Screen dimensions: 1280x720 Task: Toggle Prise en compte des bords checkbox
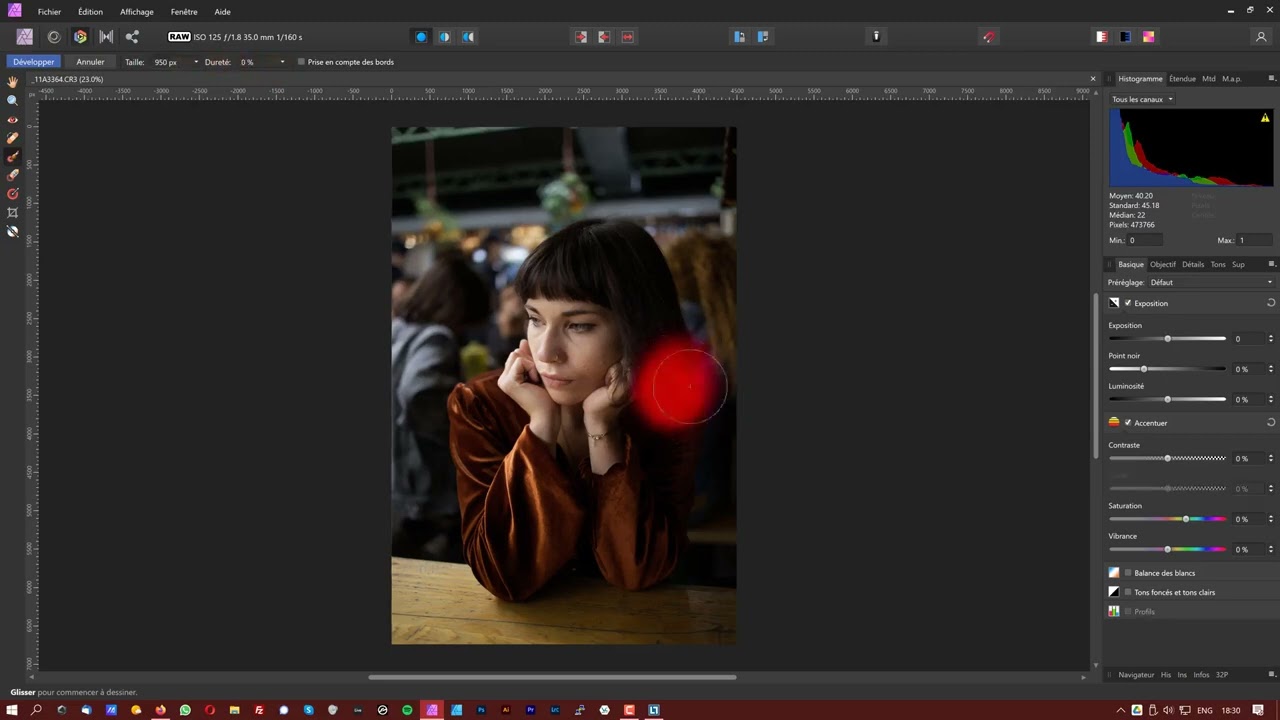(x=301, y=62)
